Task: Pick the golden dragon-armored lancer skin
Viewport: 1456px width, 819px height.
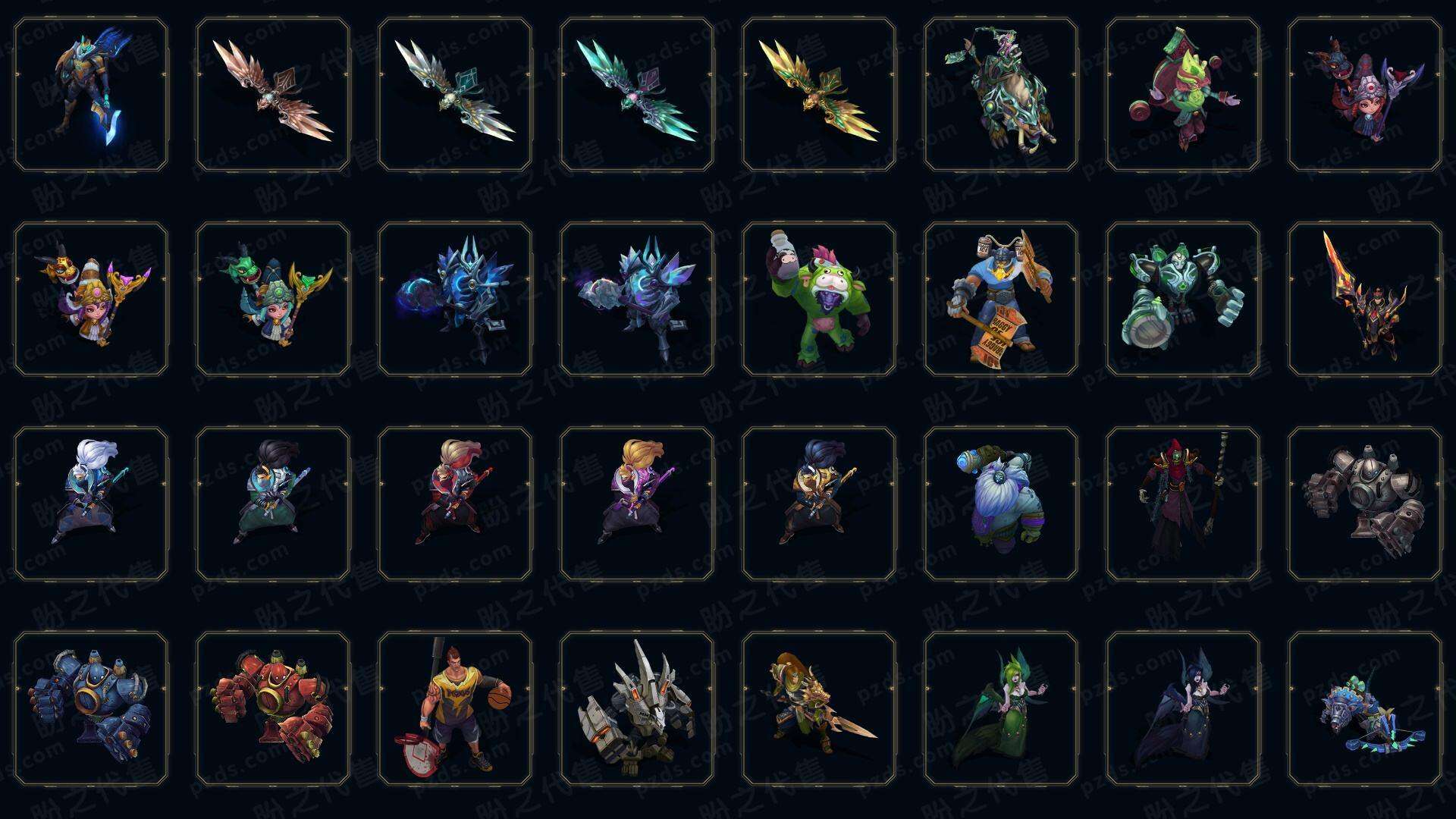Action: (819, 708)
